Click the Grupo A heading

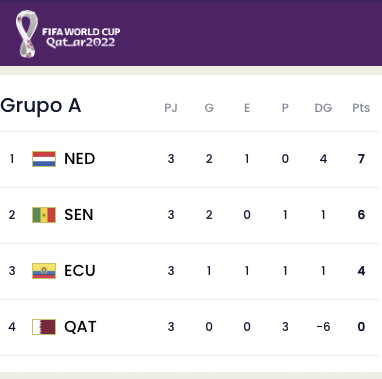tap(41, 106)
